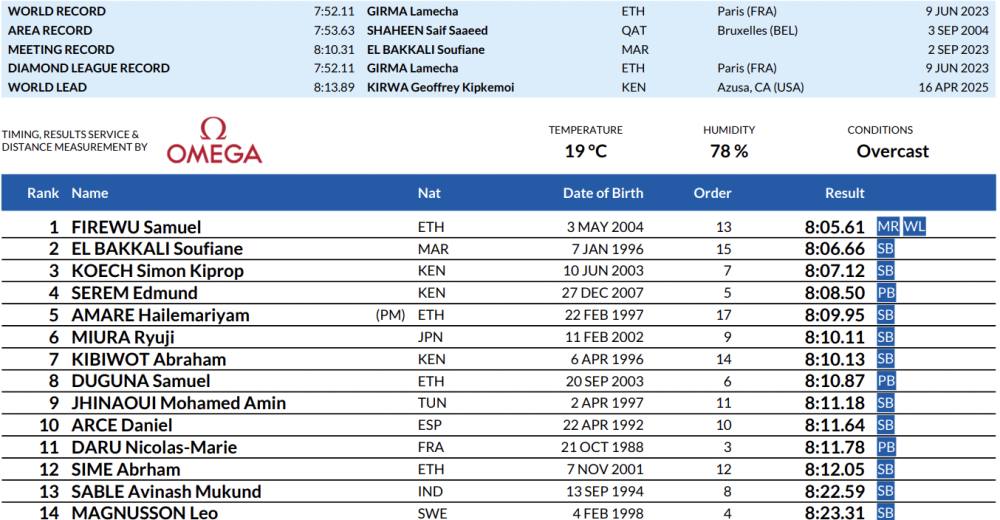This screenshot has height=520, width=1000.
Task: Click the DIAMOND LEAGUE RECORD label
Action: click(x=89, y=68)
